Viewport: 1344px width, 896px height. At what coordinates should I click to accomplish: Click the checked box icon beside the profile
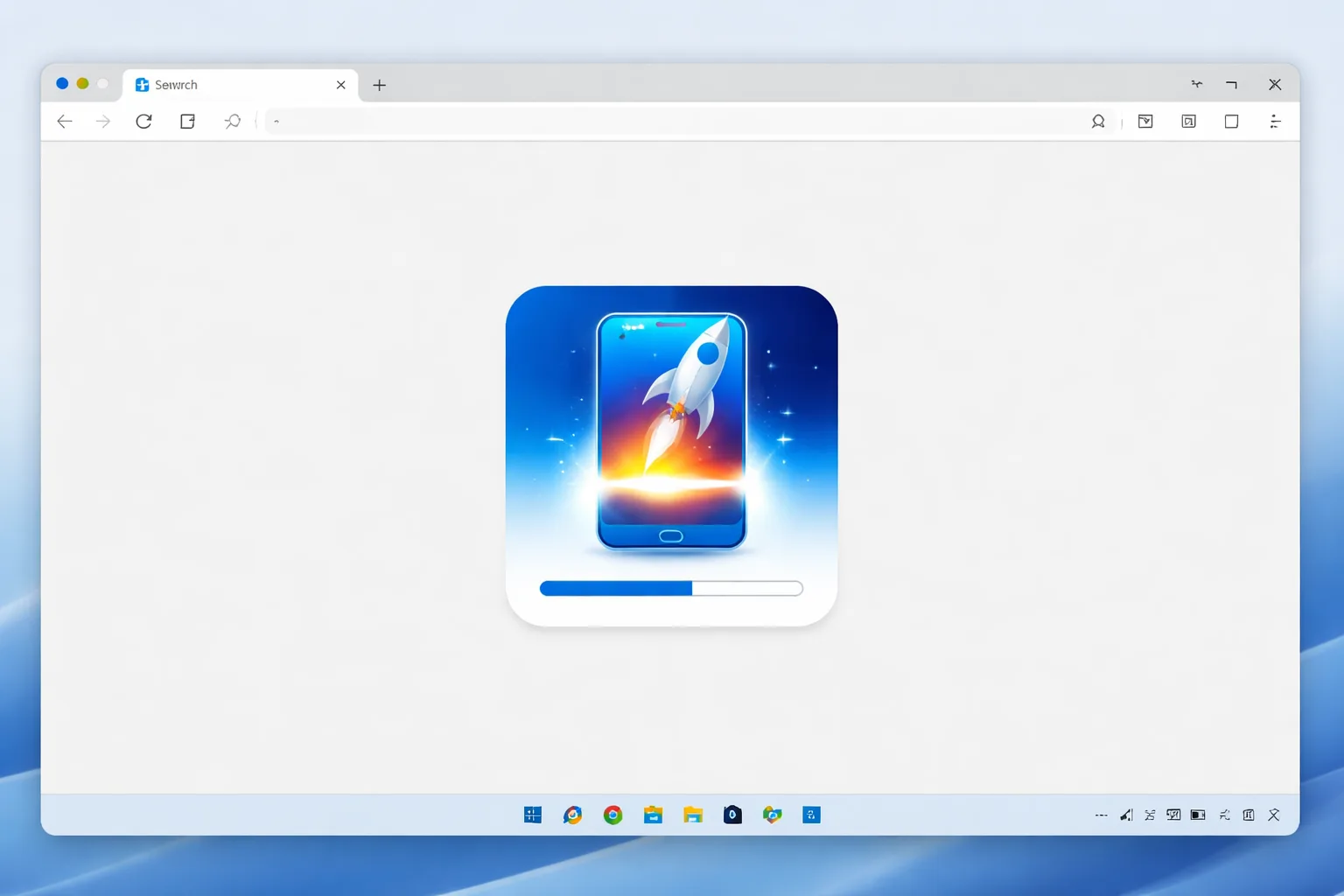coord(1145,122)
